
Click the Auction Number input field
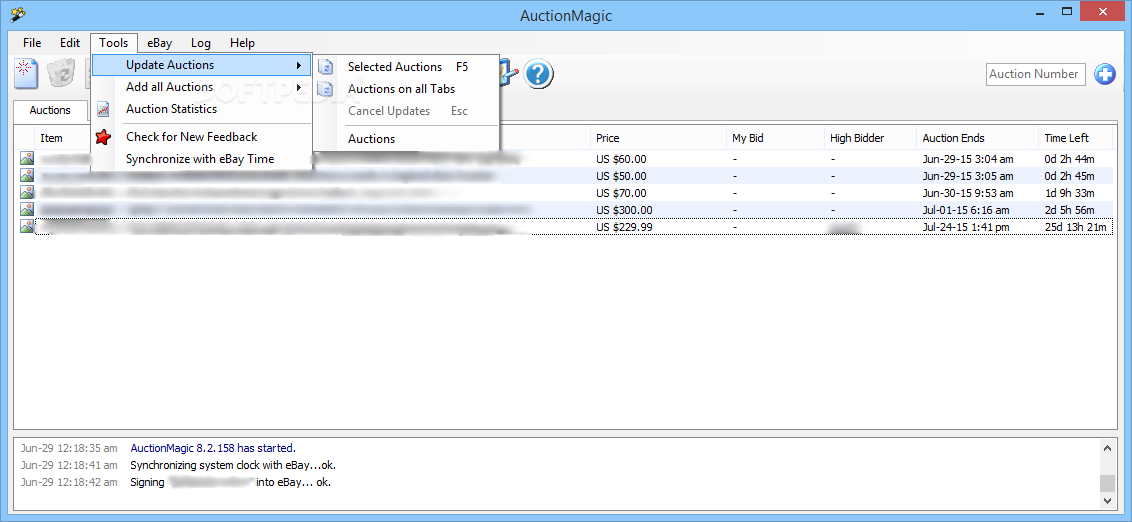pos(1035,74)
